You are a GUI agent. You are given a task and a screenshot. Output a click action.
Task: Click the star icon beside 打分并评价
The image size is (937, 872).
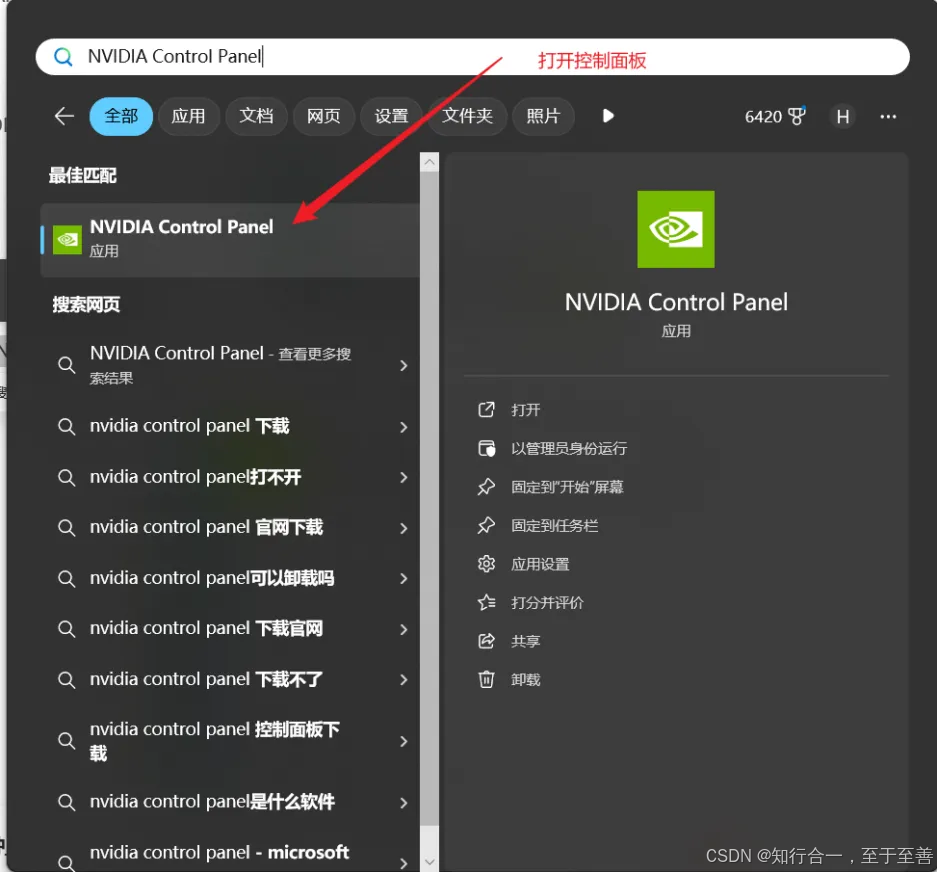pos(486,602)
